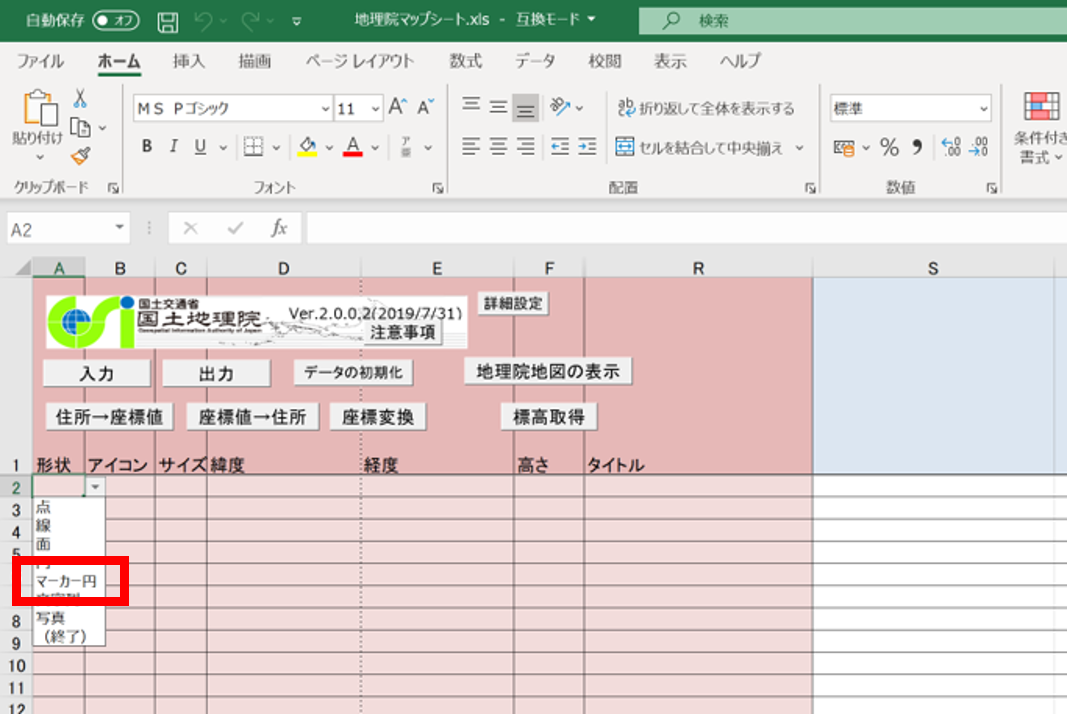Viewport: 1067px width, 714px height.
Task: Switch to the 挿入 tab
Action: pos(188,61)
